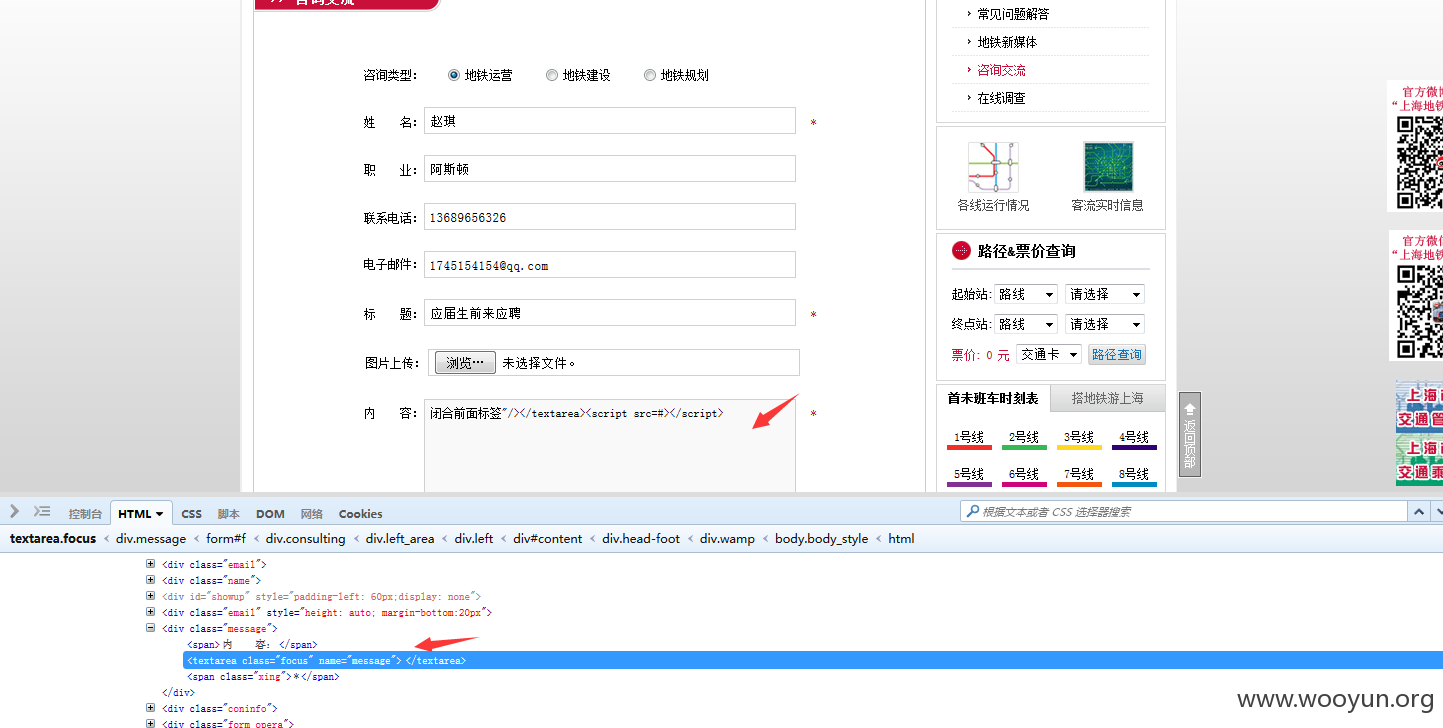The image size is (1443, 728).
Task: Click the Firebug command line chevron icon
Action: 14,511
